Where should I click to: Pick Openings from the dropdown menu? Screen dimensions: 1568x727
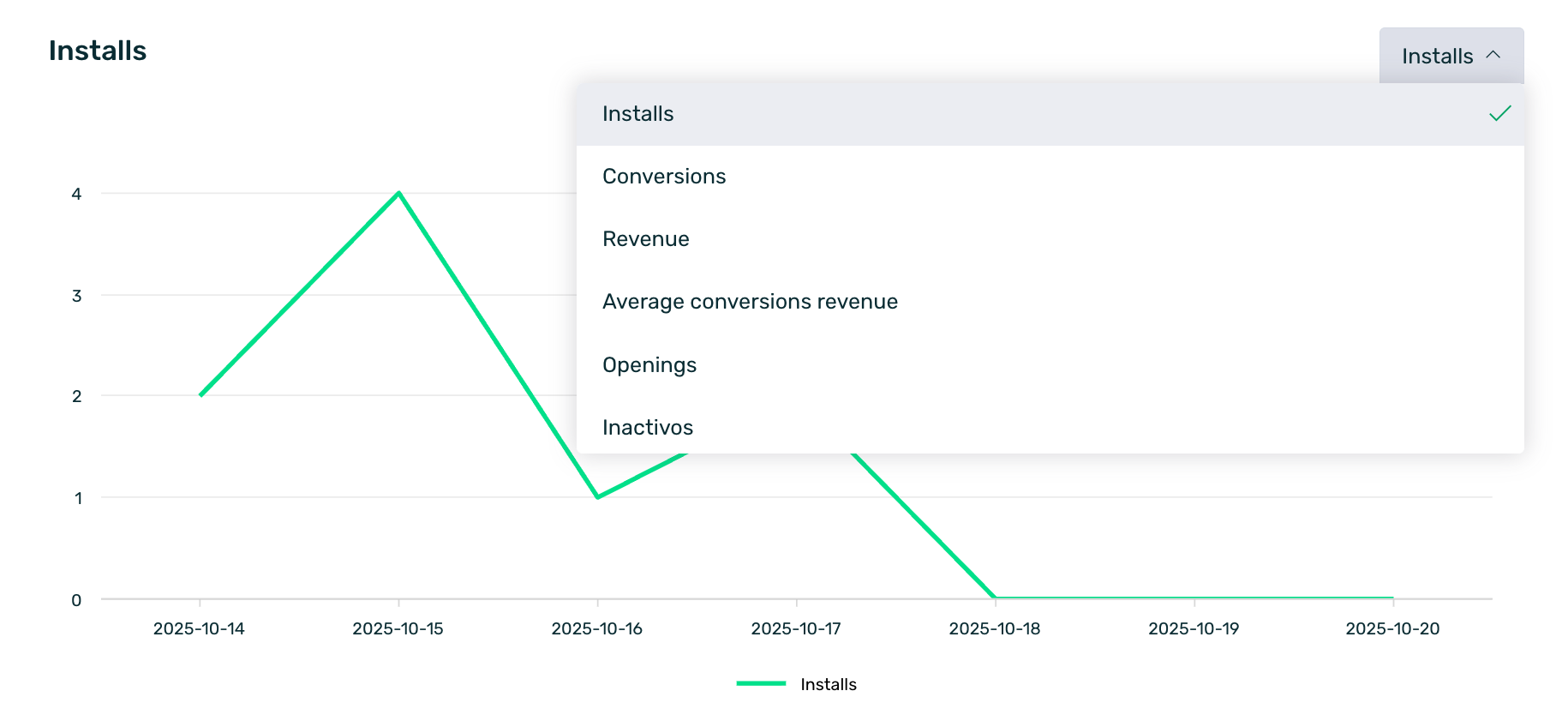pyautogui.click(x=649, y=364)
